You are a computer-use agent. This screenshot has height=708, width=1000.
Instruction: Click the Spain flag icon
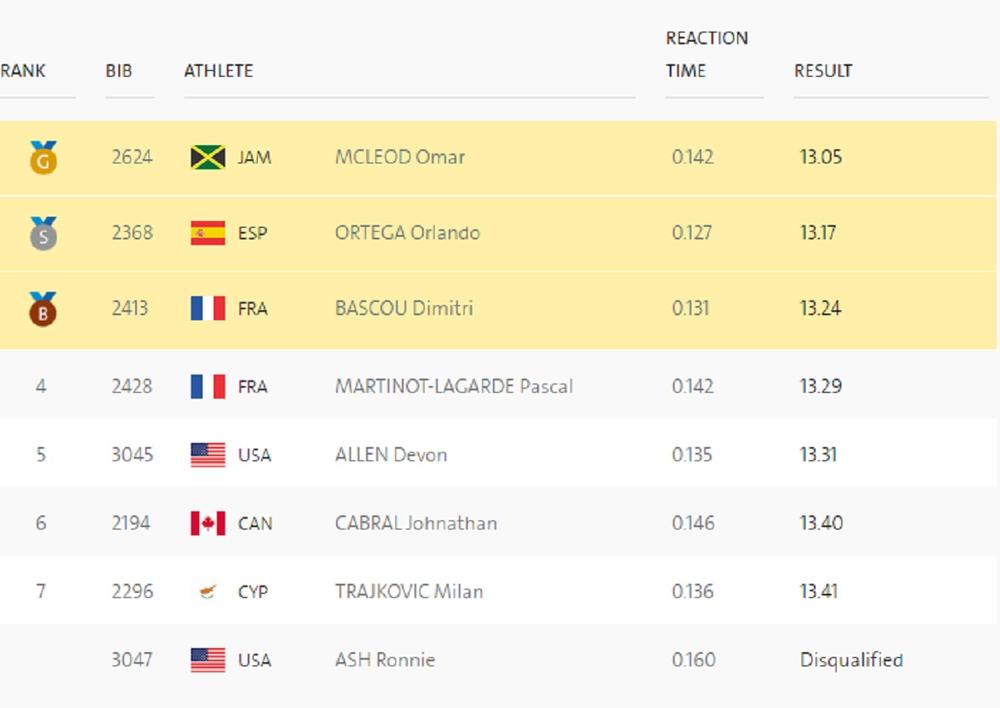coord(208,233)
